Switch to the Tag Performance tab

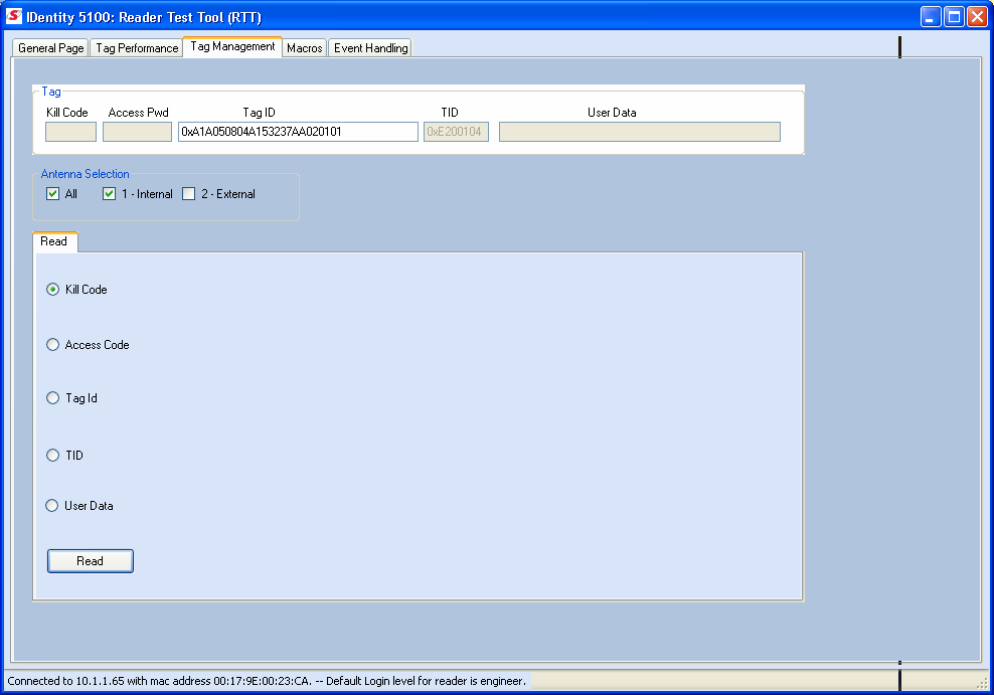tap(136, 48)
